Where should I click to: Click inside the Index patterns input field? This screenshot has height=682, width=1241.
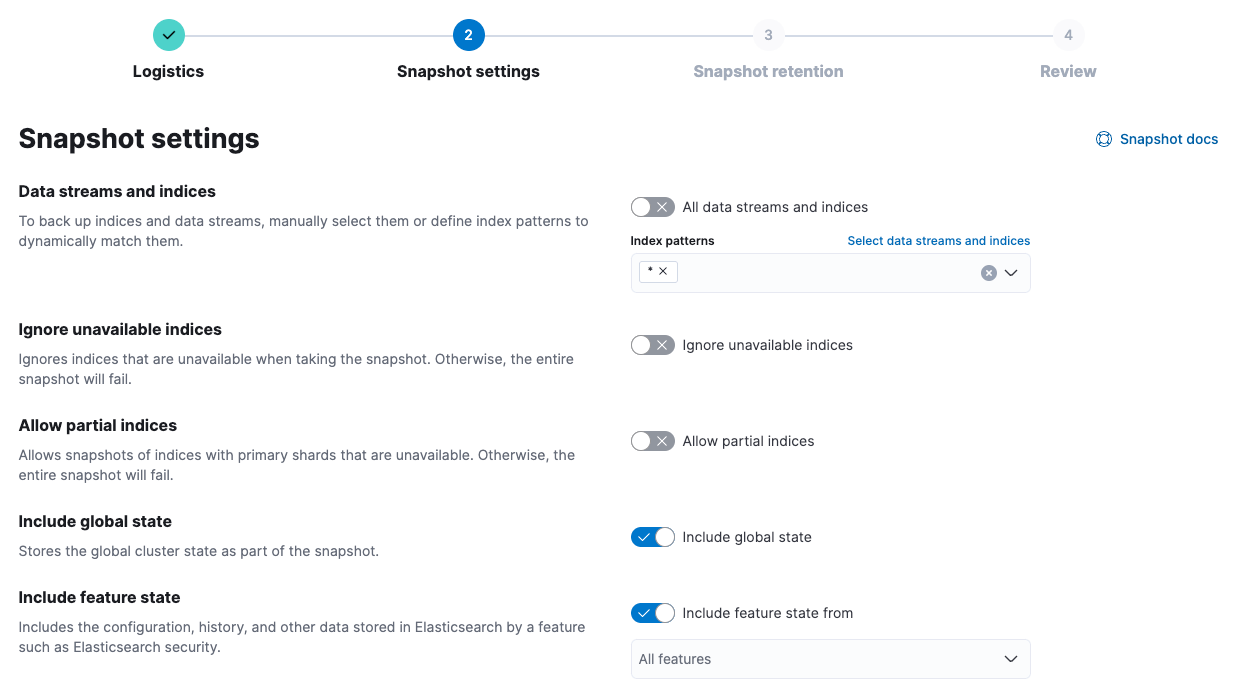[830, 272]
